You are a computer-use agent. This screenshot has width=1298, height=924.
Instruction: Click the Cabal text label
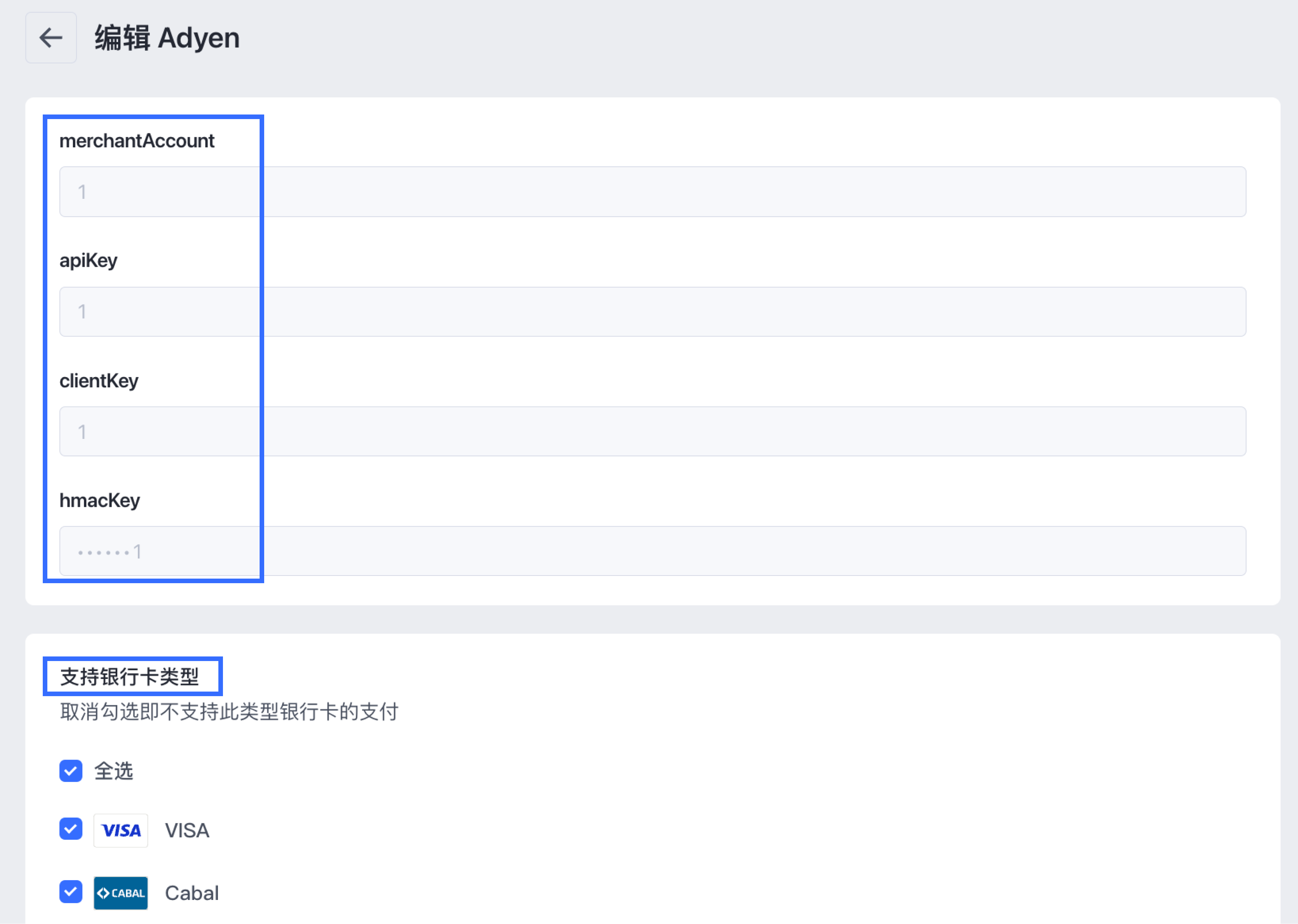click(x=192, y=893)
